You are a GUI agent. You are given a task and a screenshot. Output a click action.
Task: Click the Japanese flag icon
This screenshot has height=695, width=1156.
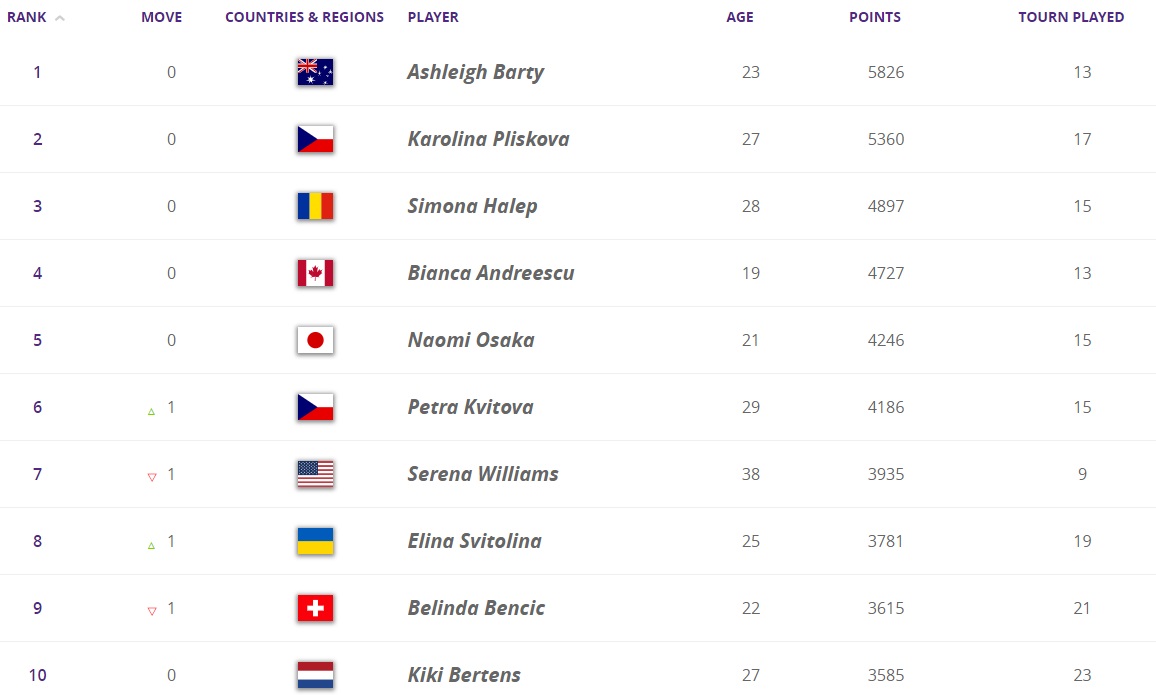click(x=315, y=340)
